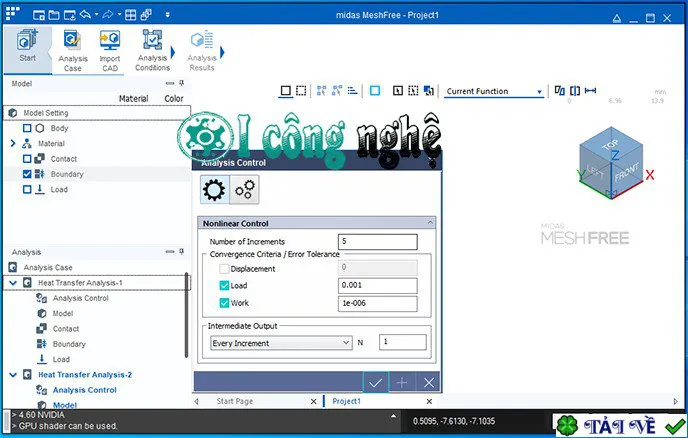Image resolution: width=688 pixels, height=438 pixels.
Task: Collapse the Heat Transfer Analysis-1 node
Action: (13, 283)
